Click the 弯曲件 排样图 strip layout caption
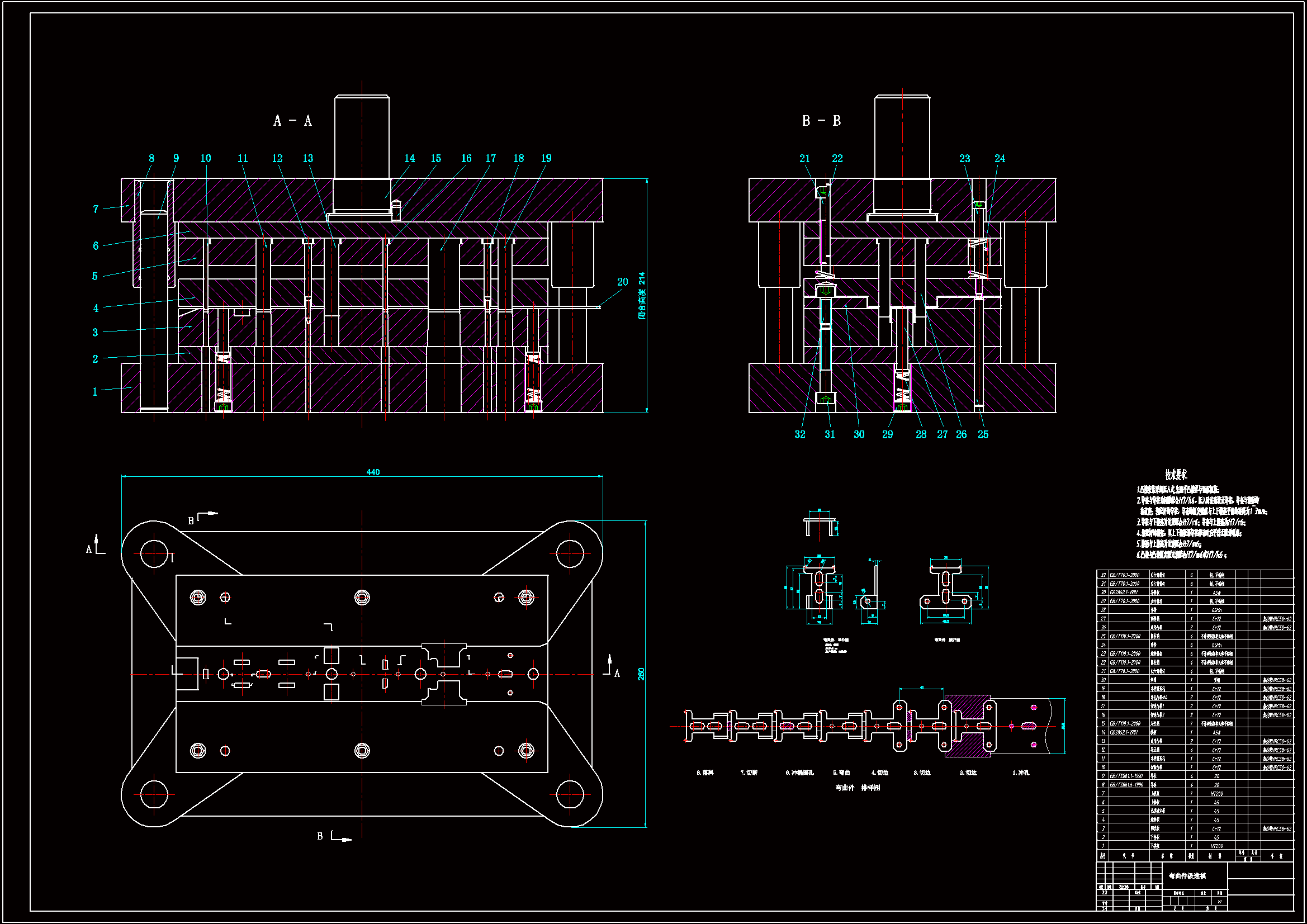The height and width of the screenshot is (924, 1307). pos(858,788)
